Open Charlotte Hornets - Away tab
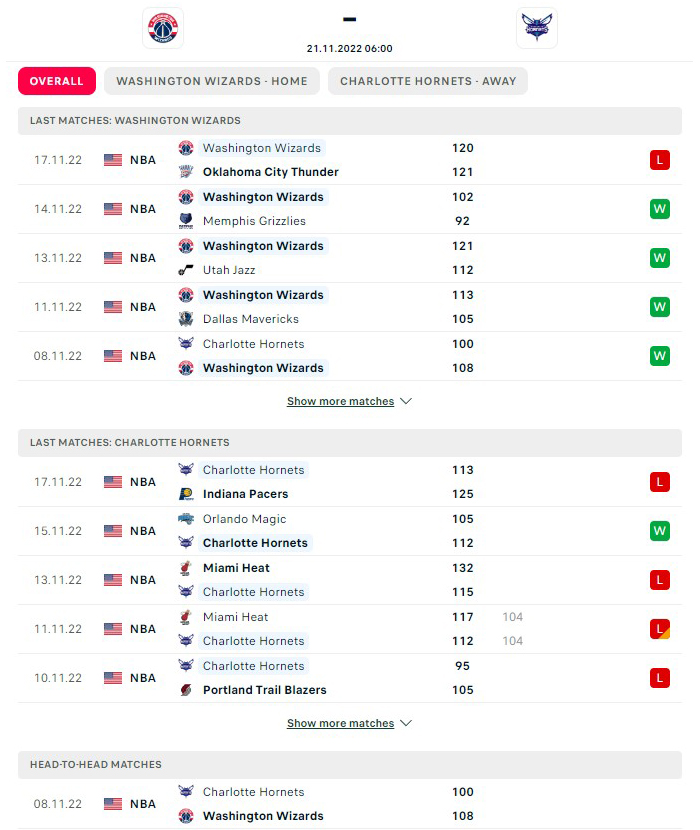The width and height of the screenshot is (700, 830). tap(428, 81)
